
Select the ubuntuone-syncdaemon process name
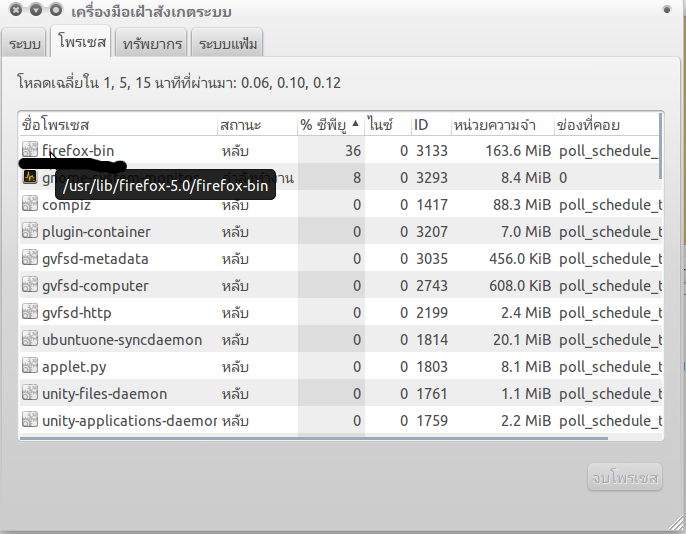(122, 340)
